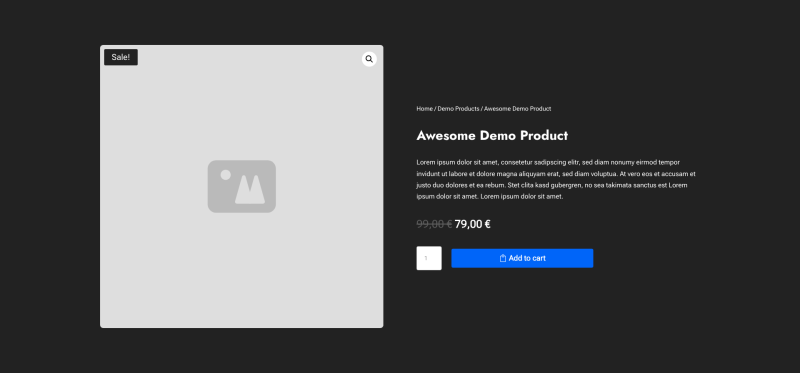The height and width of the screenshot is (373, 800).
Task: Click the magnifier zoom icon on product image
Action: [369, 59]
